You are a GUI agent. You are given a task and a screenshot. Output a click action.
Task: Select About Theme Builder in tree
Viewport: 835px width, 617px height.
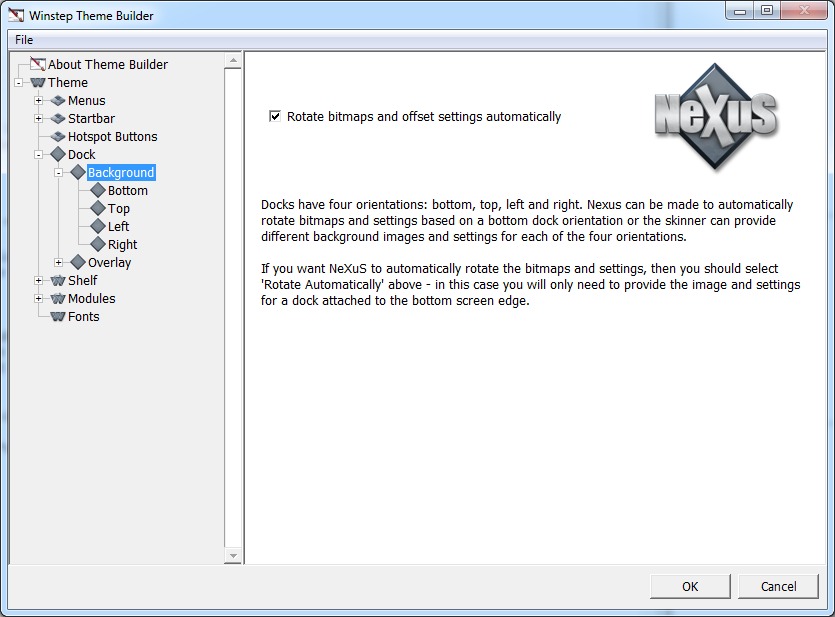(108, 64)
